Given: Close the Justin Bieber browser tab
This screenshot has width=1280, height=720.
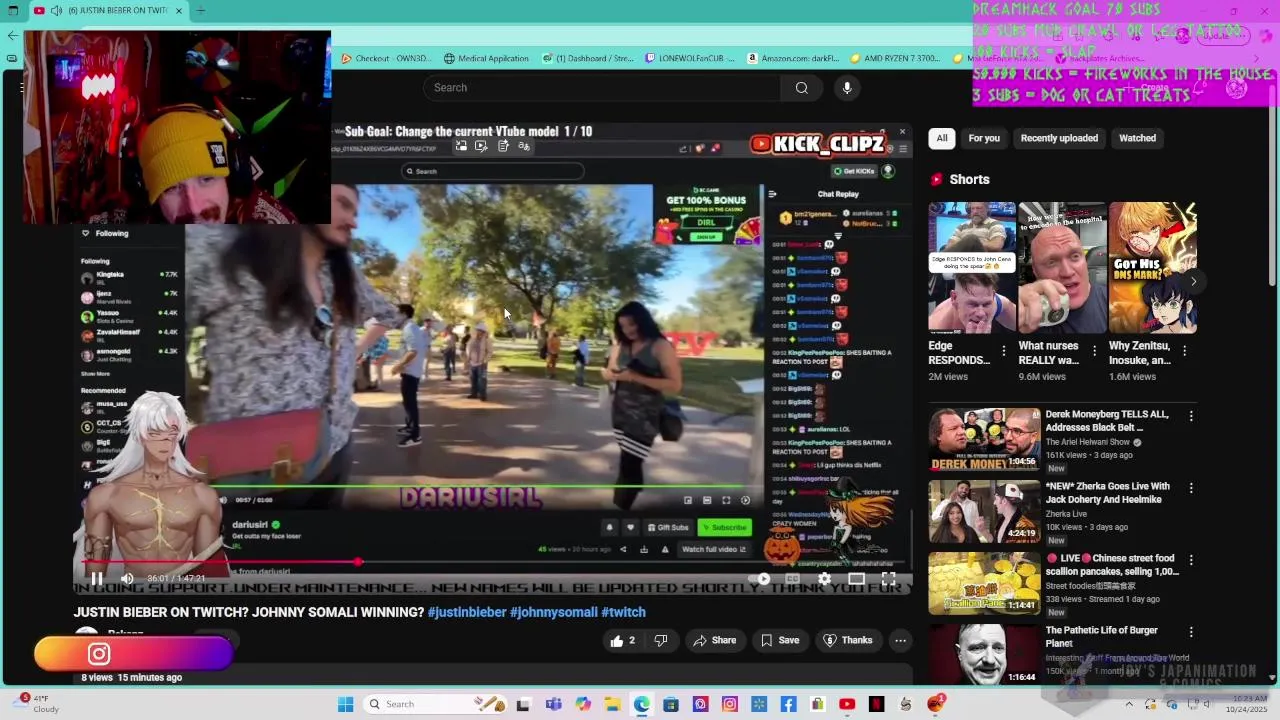Looking at the screenshot, I should click(x=179, y=10).
